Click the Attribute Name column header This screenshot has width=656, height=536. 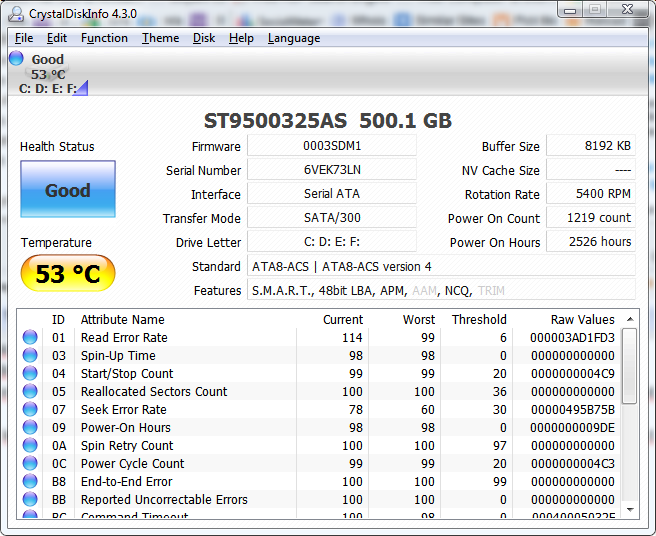(x=122, y=319)
